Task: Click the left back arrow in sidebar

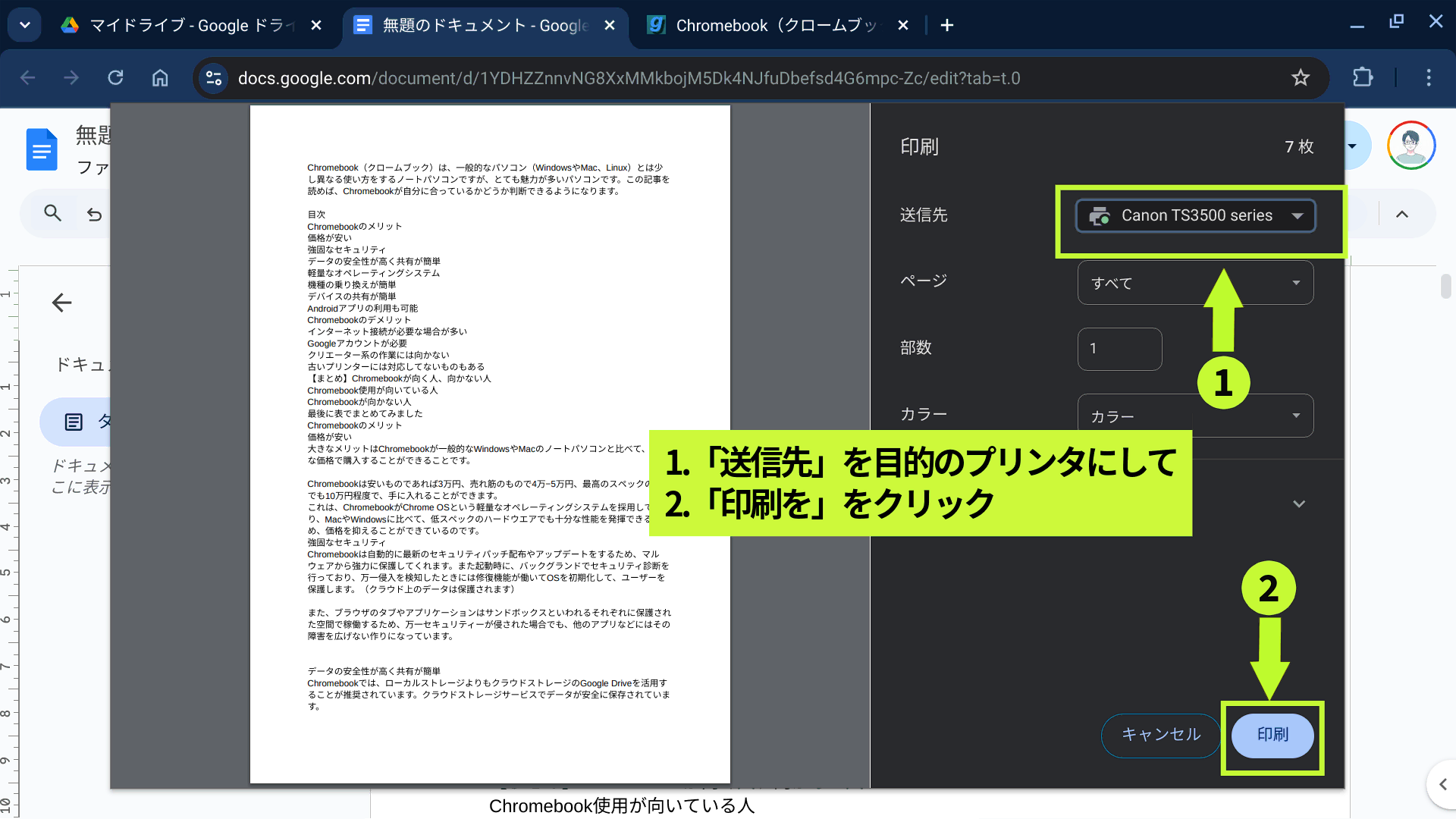Action: 61,303
